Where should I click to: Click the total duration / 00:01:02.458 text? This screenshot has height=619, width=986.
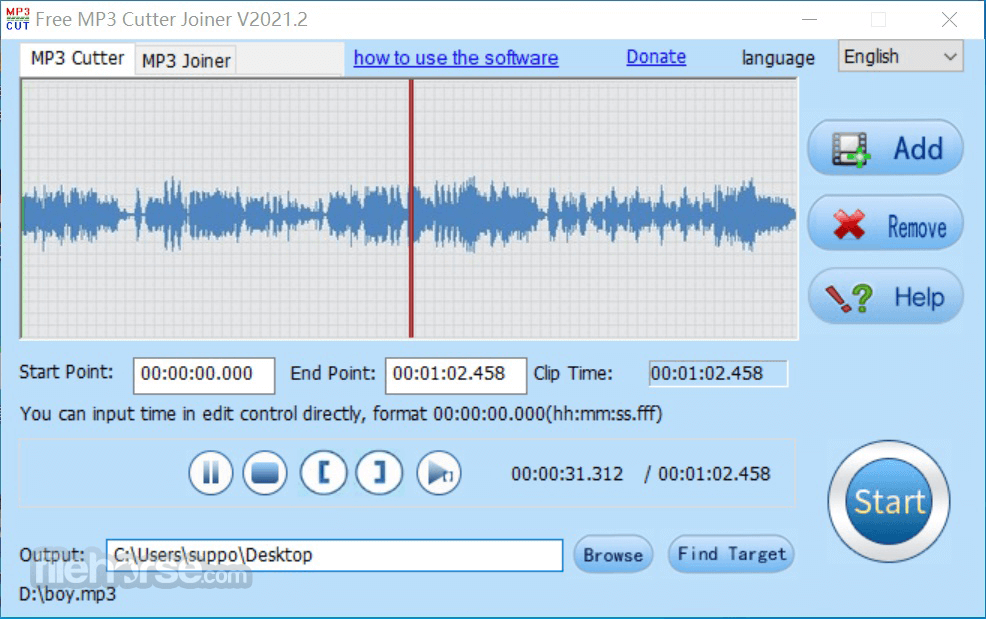pyautogui.click(x=707, y=474)
